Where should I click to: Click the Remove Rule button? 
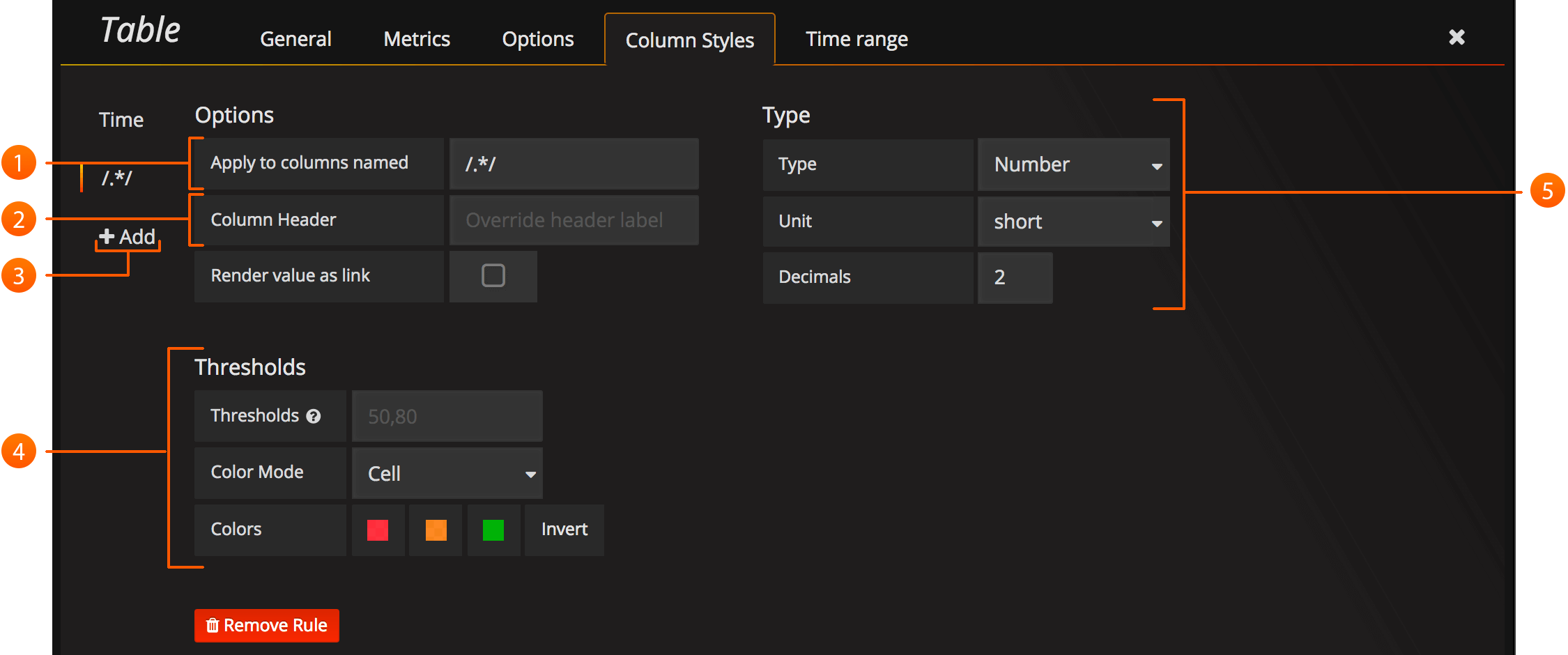click(267, 626)
